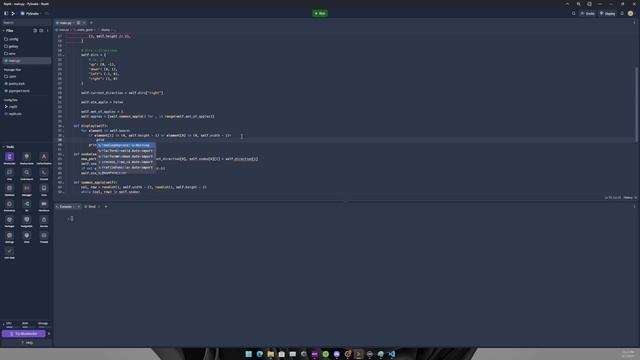Open the Windows Start menu
The height and width of the screenshot is (360, 640).
249,354
